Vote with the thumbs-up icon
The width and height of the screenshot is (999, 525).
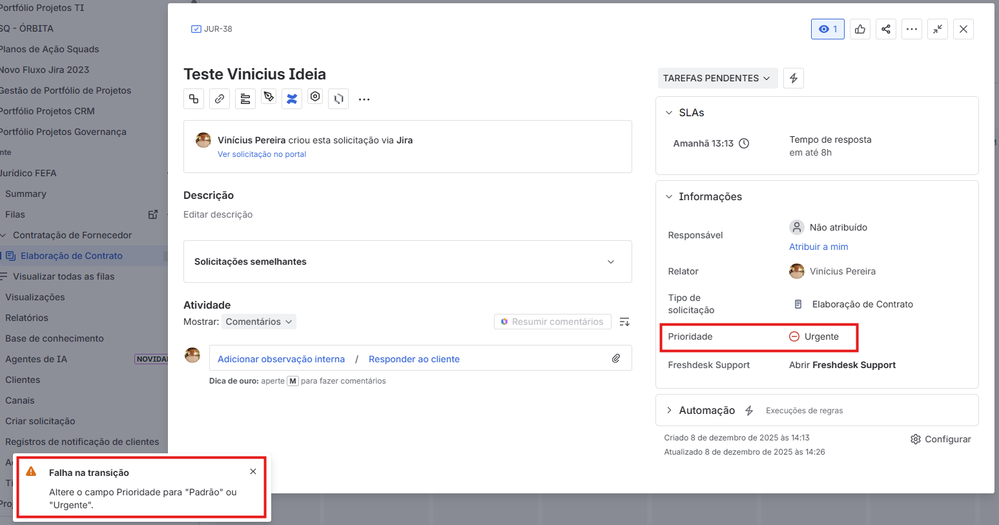pyautogui.click(x=860, y=29)
